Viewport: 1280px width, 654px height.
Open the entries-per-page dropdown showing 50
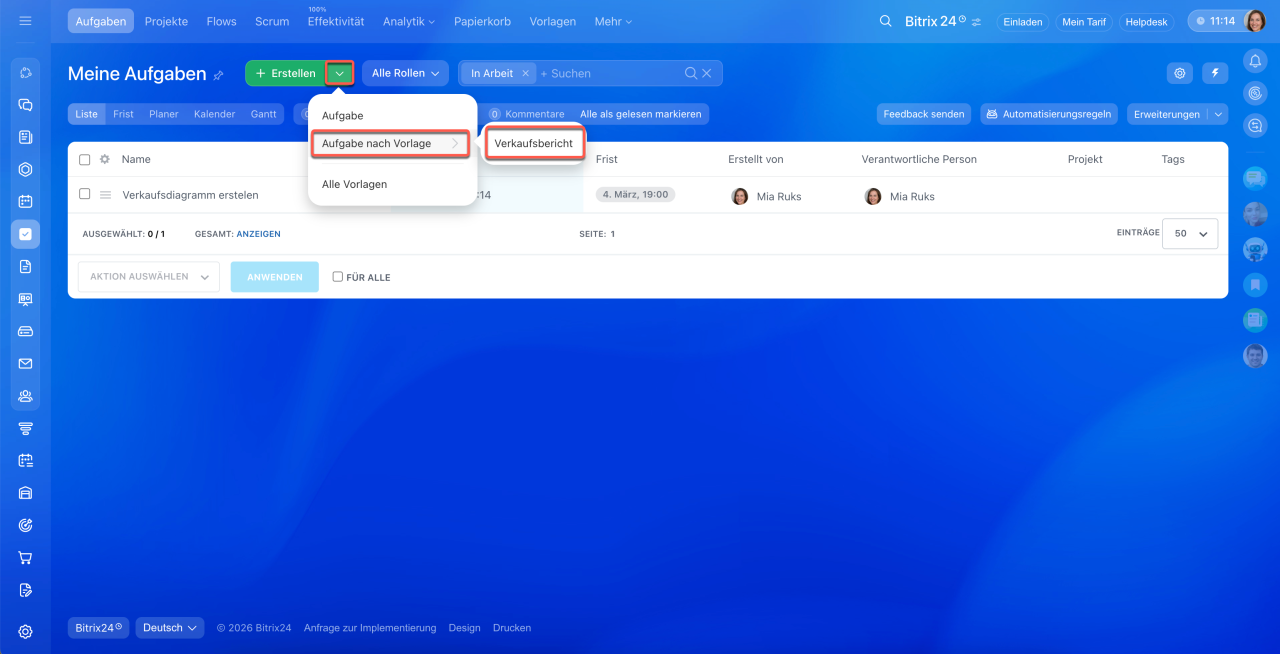(1190, 233)
